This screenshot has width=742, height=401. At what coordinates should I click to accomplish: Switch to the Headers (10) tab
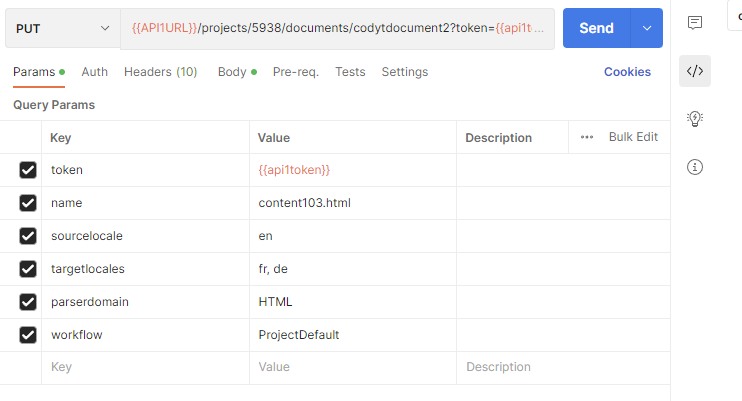(x=160, y=72)
